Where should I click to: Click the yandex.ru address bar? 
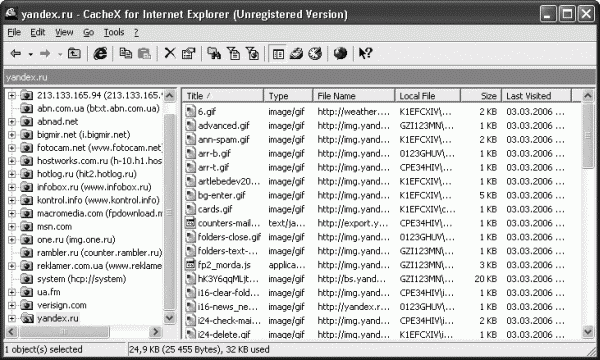[x=300, y=77]
